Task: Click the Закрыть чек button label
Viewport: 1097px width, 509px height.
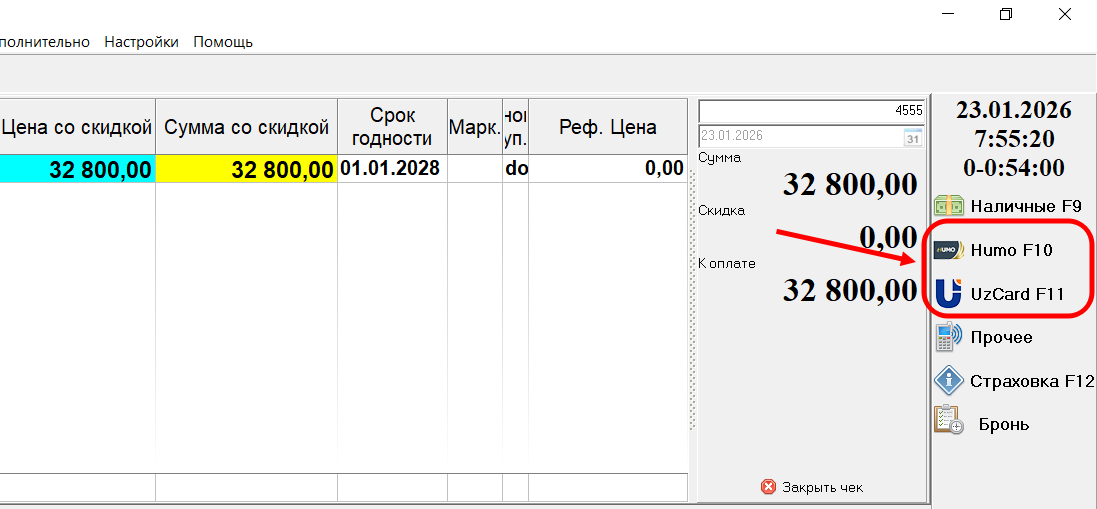Action: [823, 487]
